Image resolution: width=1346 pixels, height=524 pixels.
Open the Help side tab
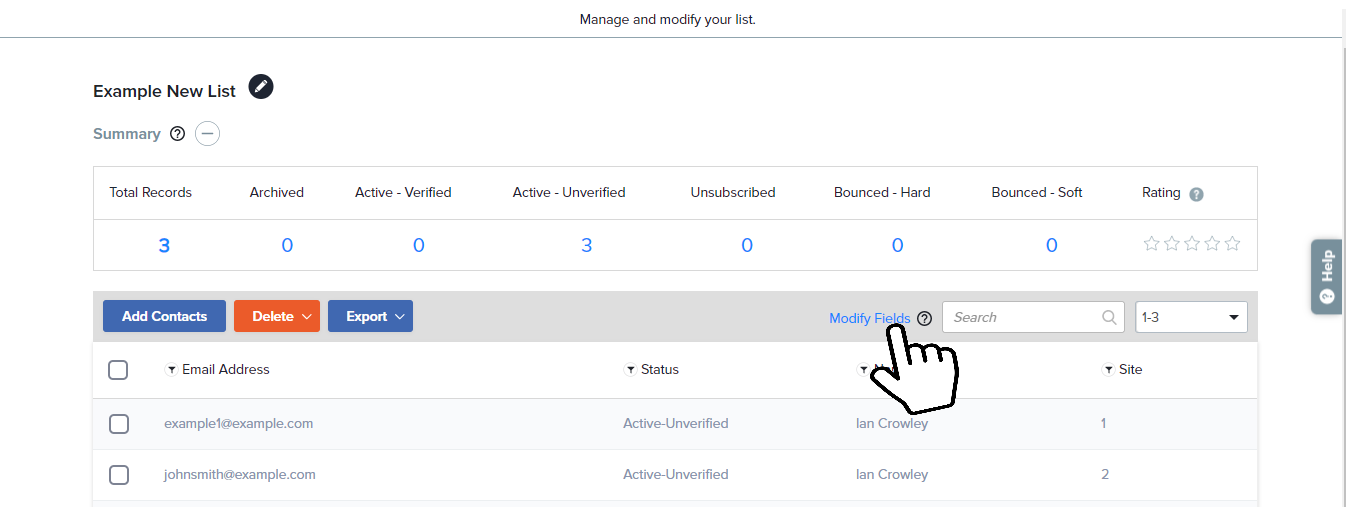1326,277
